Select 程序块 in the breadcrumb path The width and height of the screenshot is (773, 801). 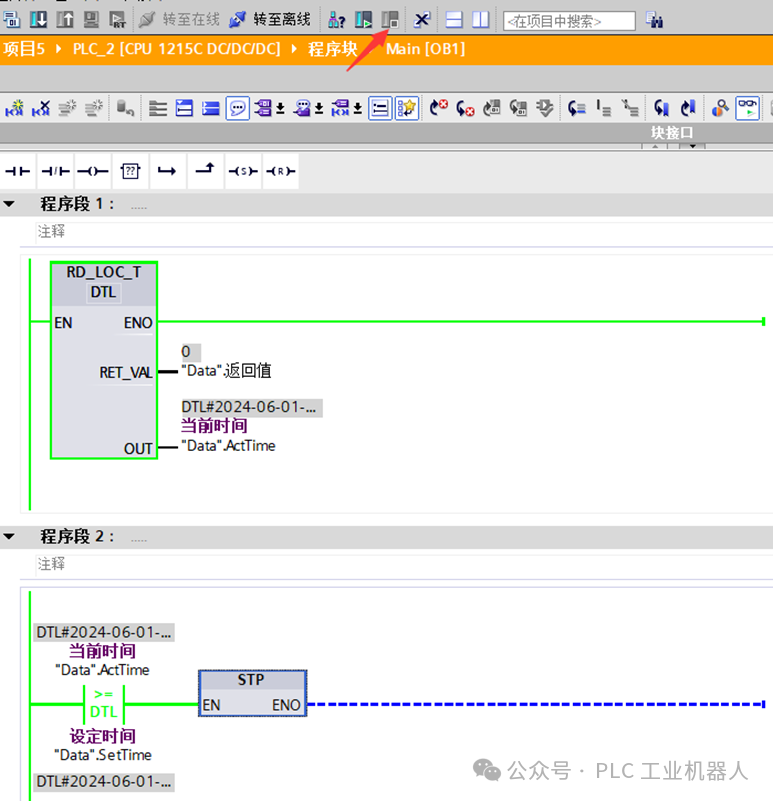[x=333, y=49]
